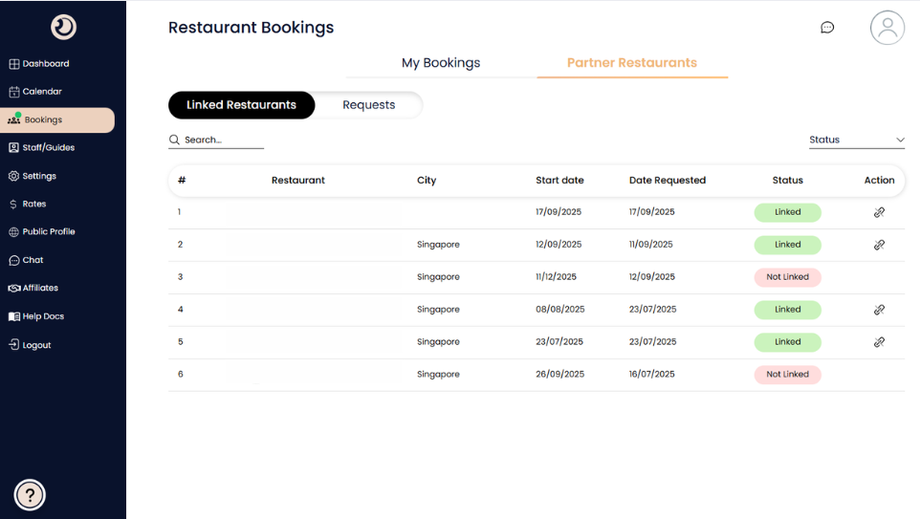Screen dimensions: 920x519
Task: Go to Dashboard in sidebar
Action: click(45, 64)
